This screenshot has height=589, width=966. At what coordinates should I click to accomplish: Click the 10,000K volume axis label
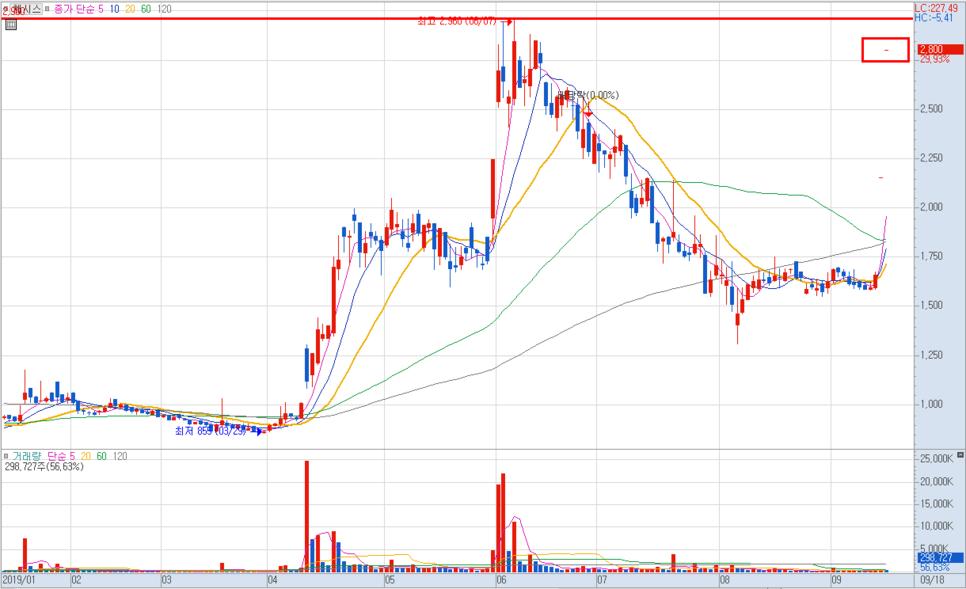(936, 526)
